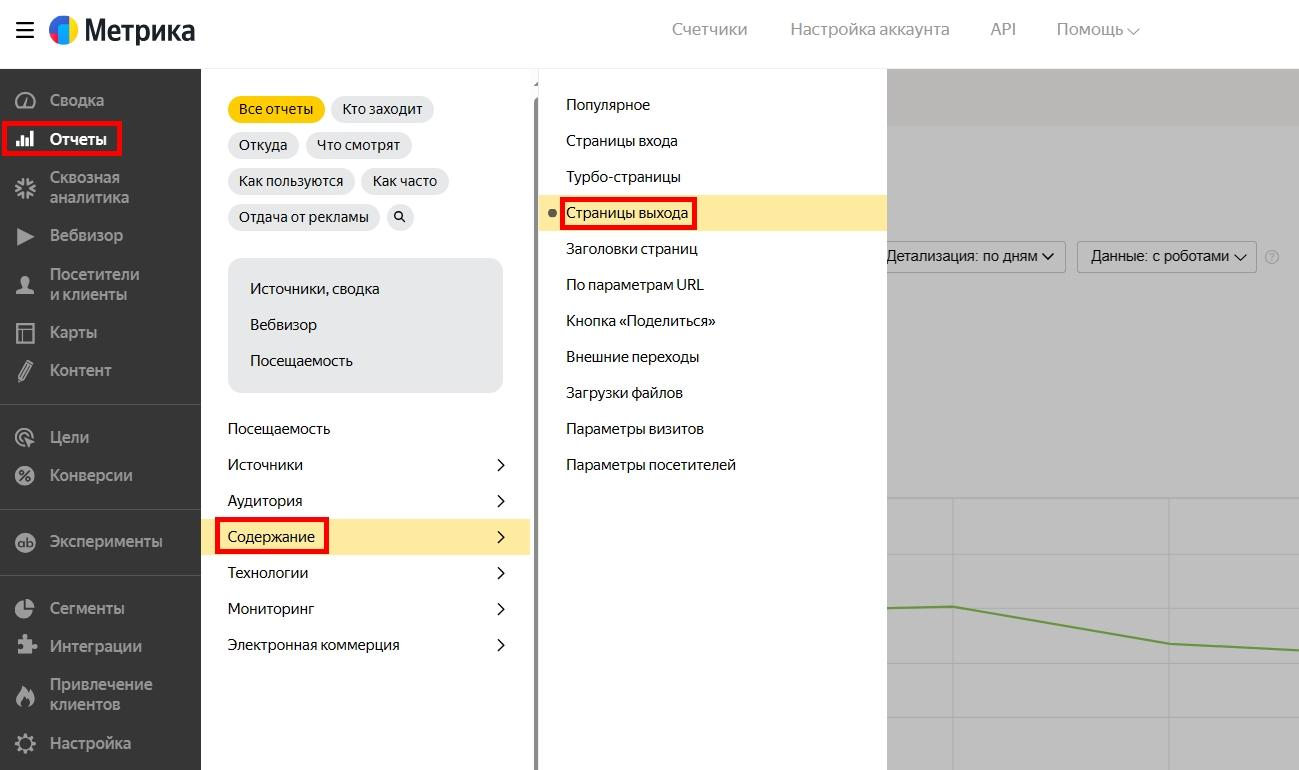
Task: Expand the Электронная коммерция submenu arrow
Action: (x=501, y=645)
